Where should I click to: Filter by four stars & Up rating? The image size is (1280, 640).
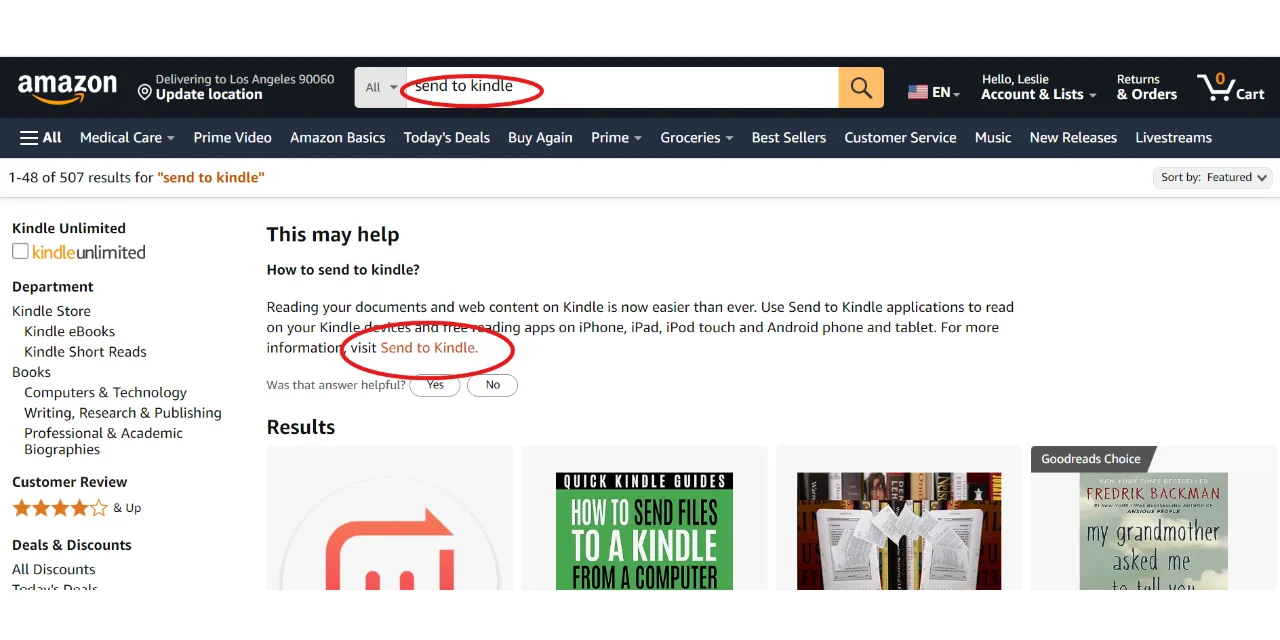click(76, 508)
